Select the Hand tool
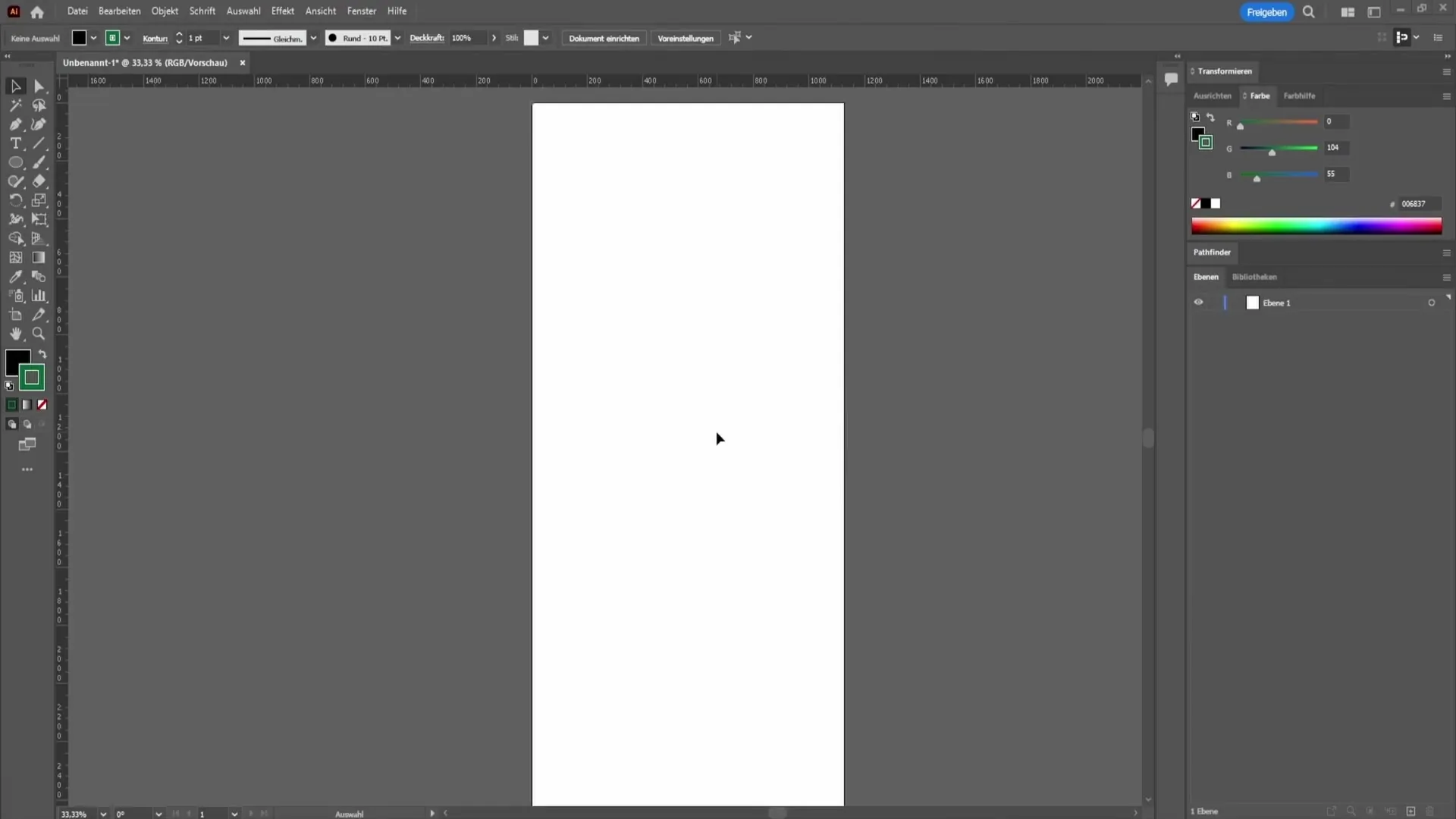The image size is (1456, 819). (x=15, y=334)
